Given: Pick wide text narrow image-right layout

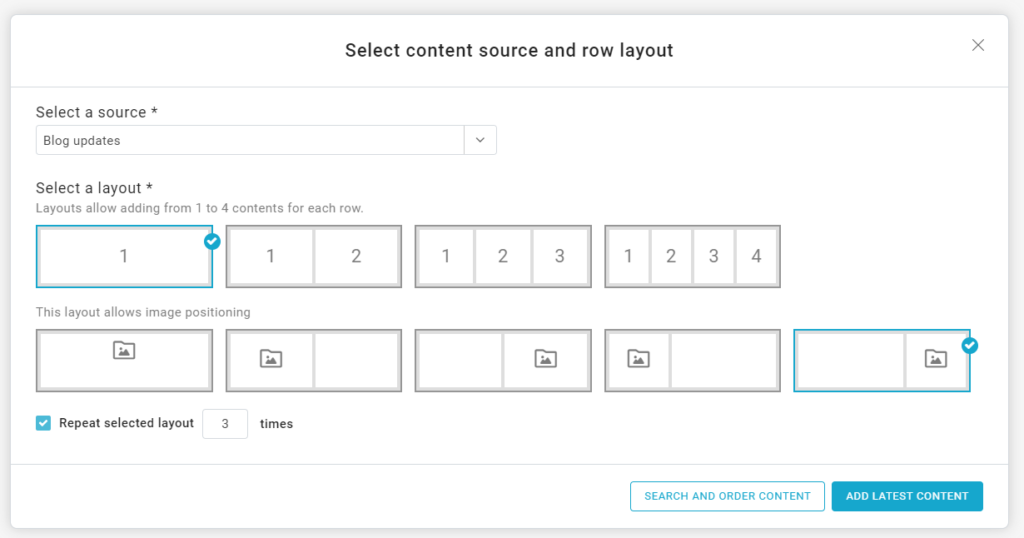Looking at the screenshot, I should tap(881, 360).
